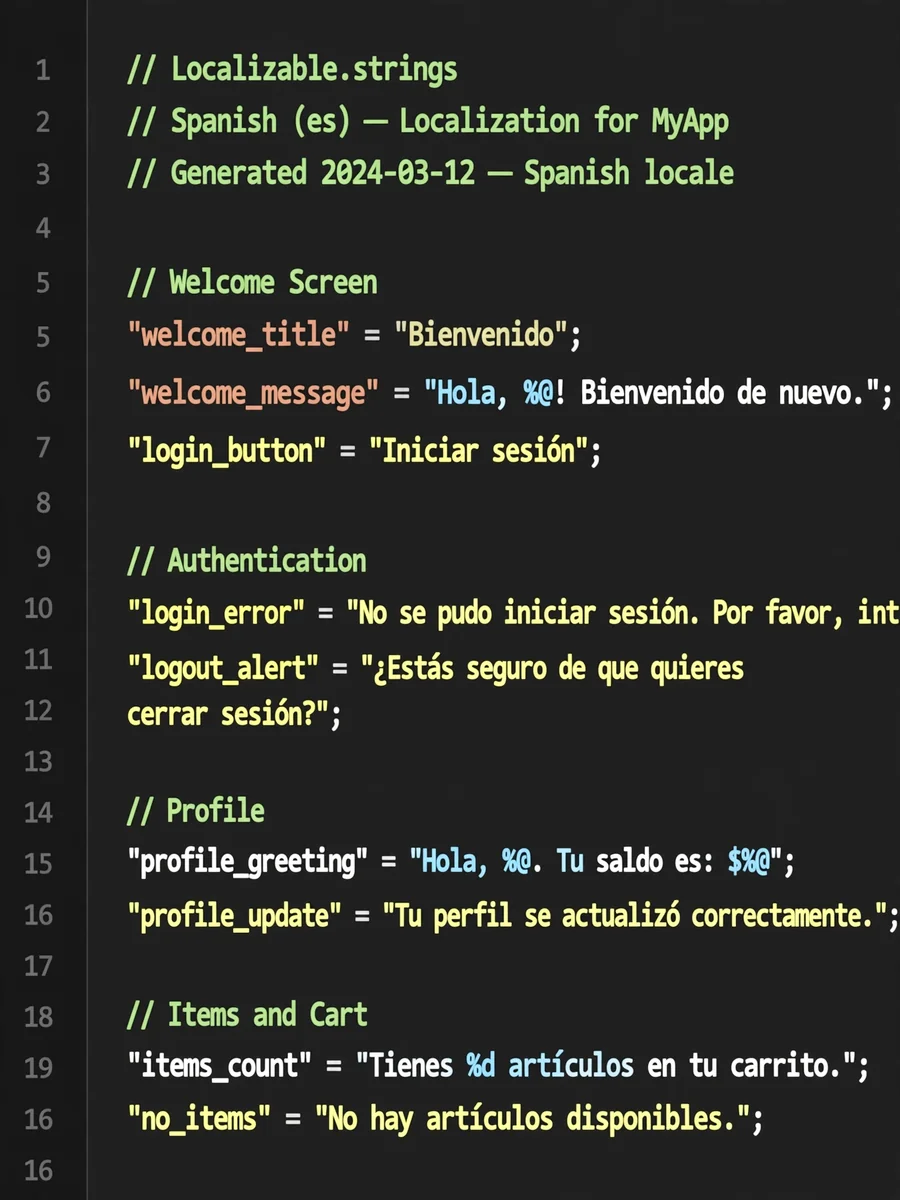Click line number 9 in the gutter

coord(42,555)
